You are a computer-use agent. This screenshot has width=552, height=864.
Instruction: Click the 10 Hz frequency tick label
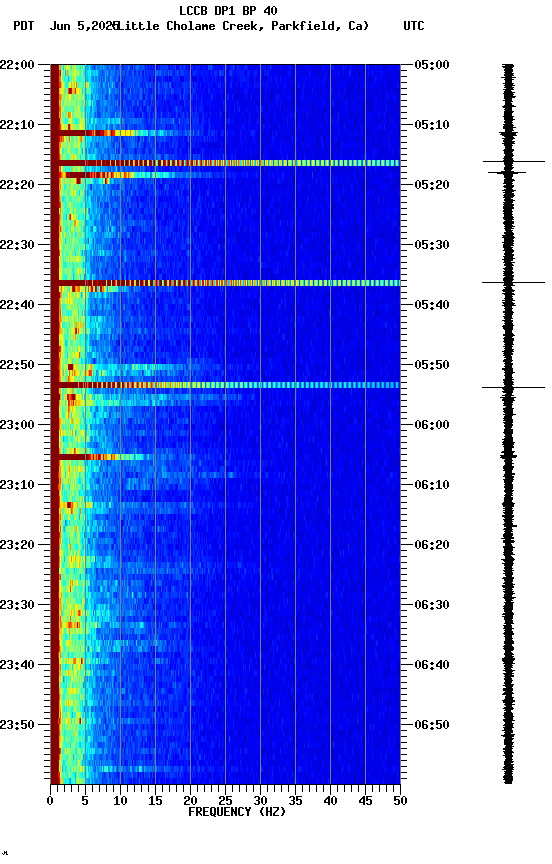(120, 801)
